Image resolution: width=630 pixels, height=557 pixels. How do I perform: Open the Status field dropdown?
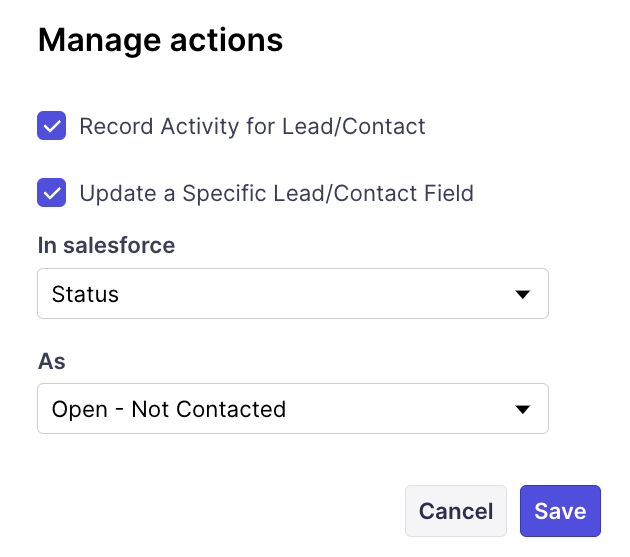point(292,294)
